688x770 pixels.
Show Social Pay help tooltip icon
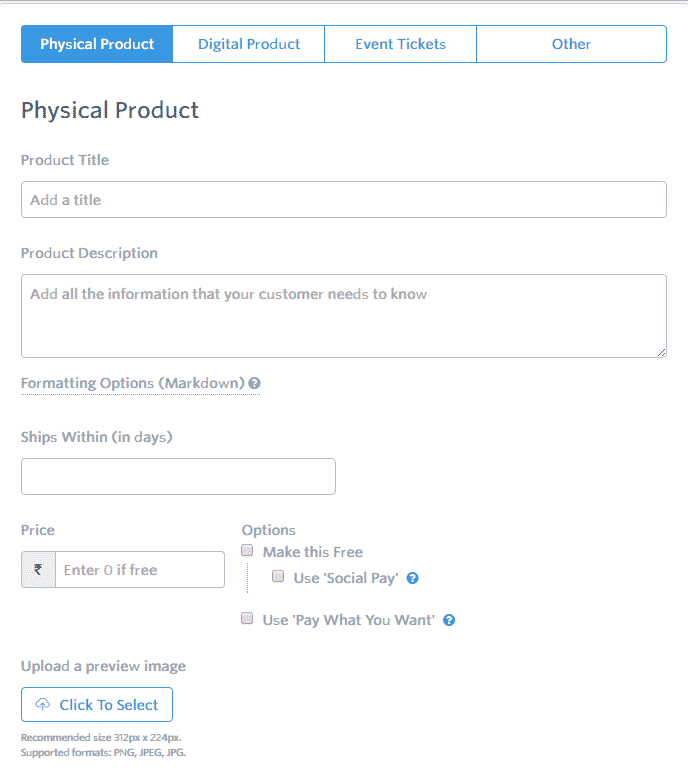click(413, 578)
